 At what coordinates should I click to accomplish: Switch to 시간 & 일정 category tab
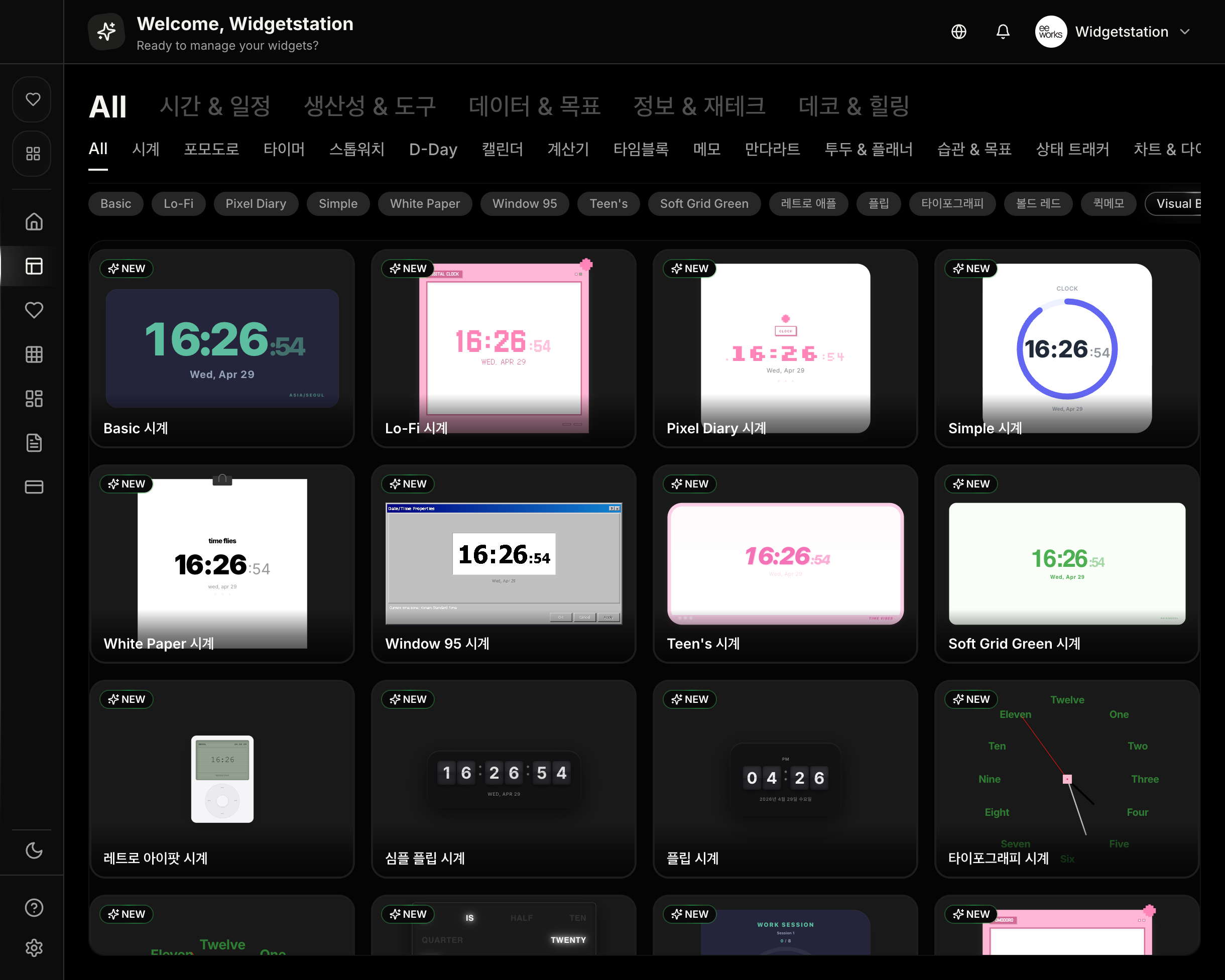point(215,106)
